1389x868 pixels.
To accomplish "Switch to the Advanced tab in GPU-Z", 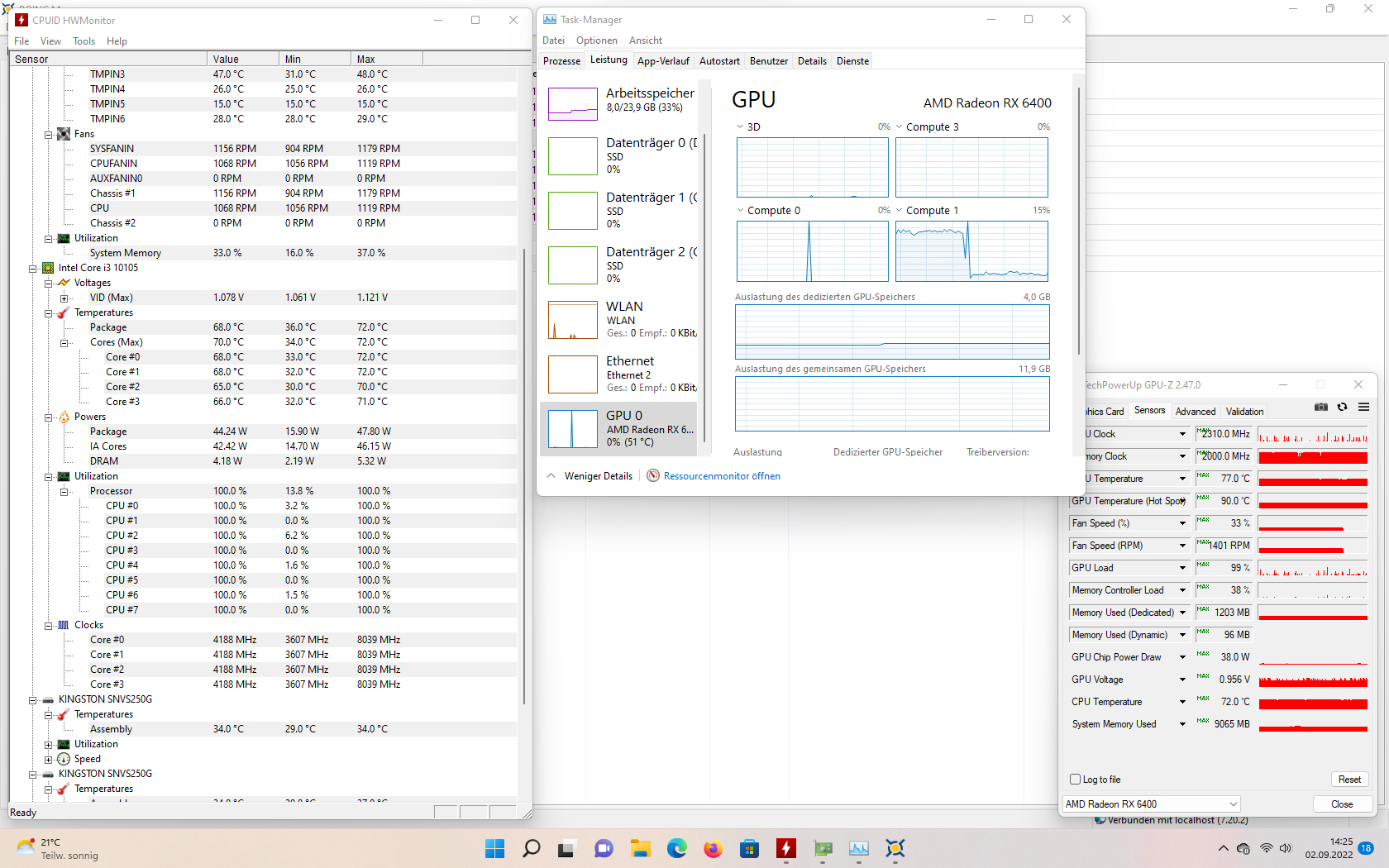I will pyautogui.click(x=1196, y=412).
